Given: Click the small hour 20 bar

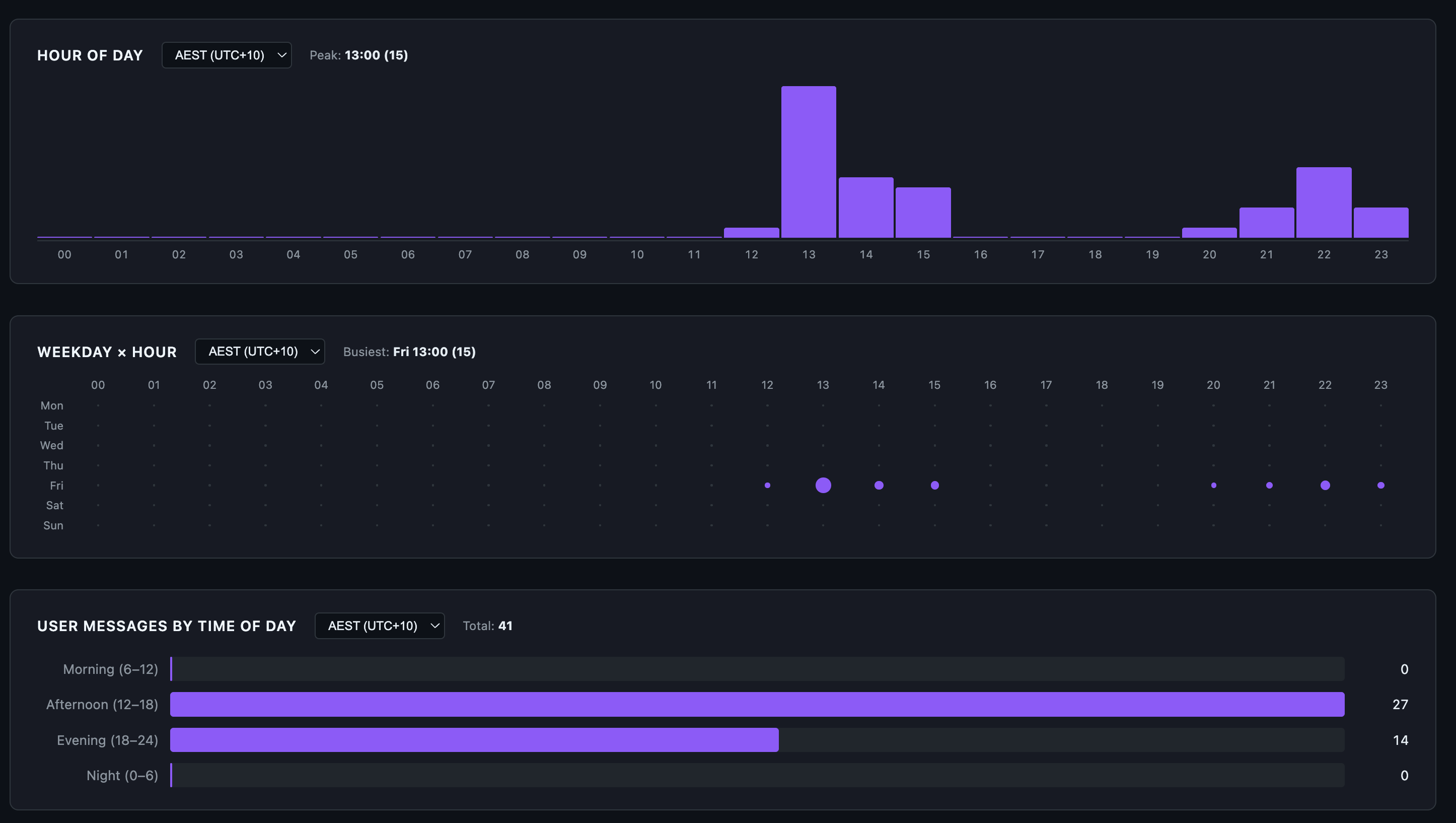Looking at the screenshot, I should [1209, 233].
